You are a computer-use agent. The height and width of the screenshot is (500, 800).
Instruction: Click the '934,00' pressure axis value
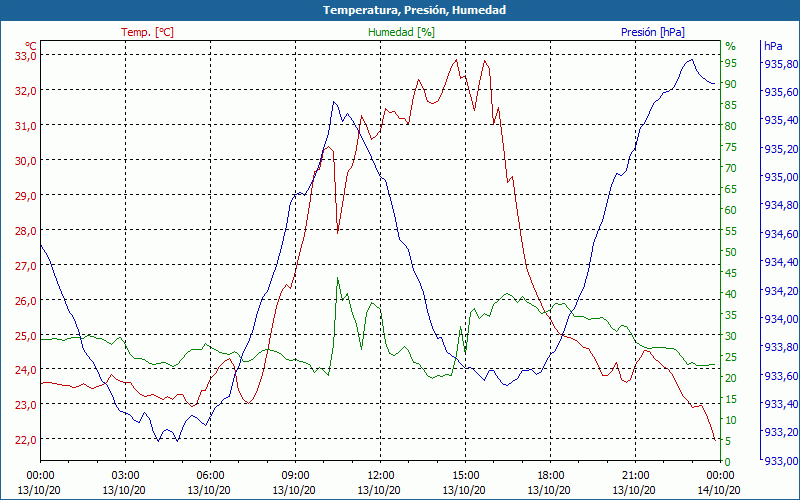[780, 319]
